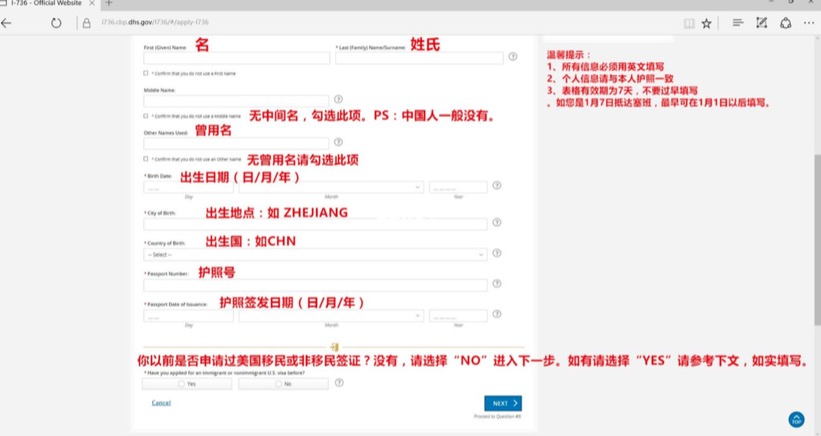Viewport: 821px width, 436px height.
Task: Click the Cancel link
Action: (x=161, y=403)
